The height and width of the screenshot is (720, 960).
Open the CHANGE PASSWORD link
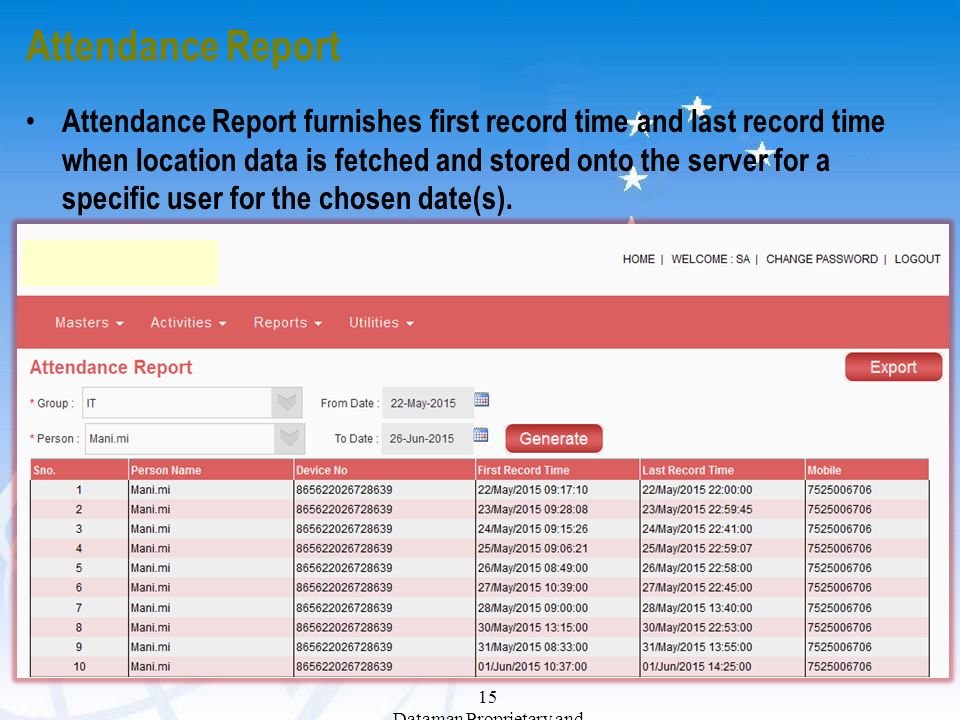tap(822, 259)
